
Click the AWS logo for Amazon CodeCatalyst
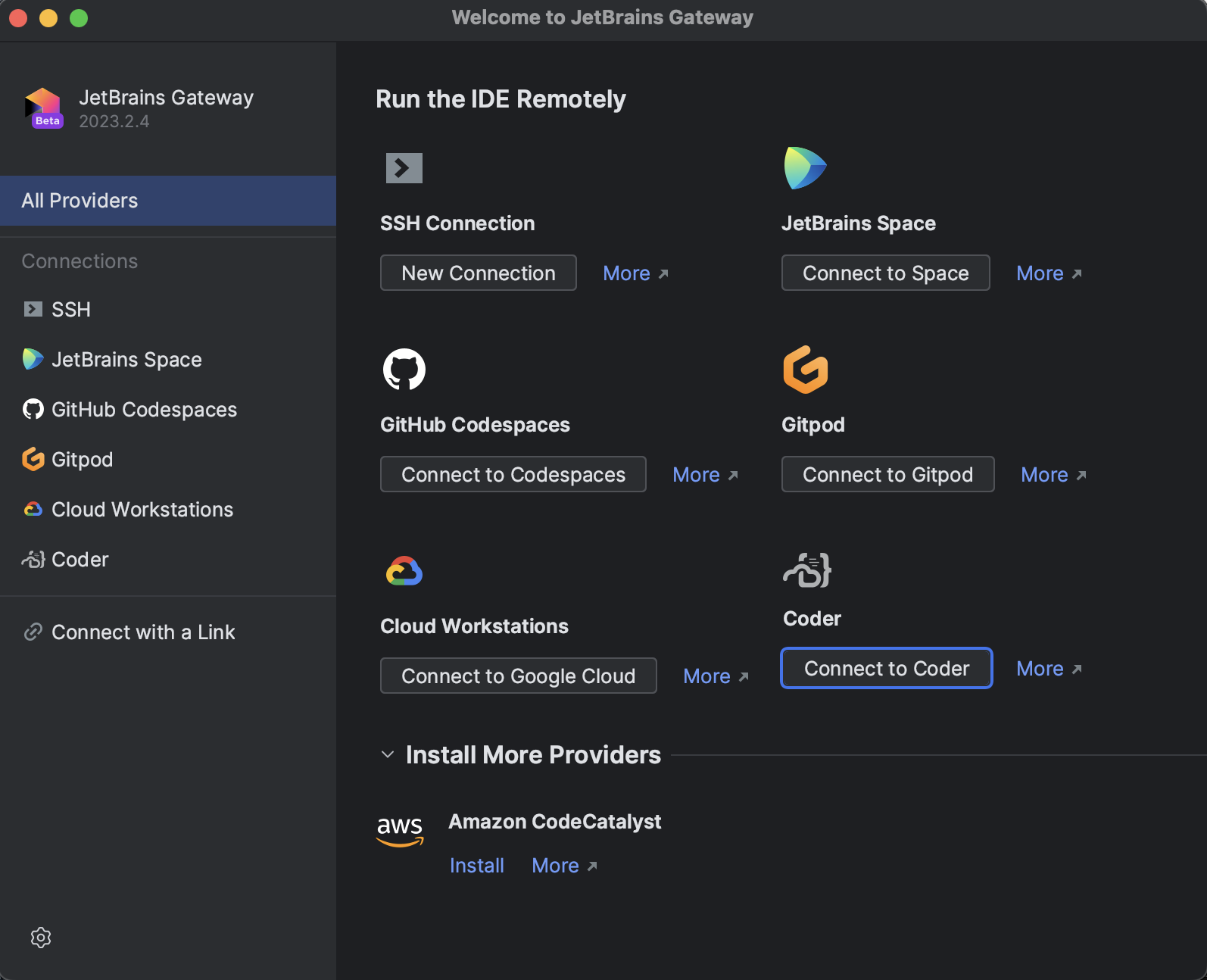tap(400, 830)
